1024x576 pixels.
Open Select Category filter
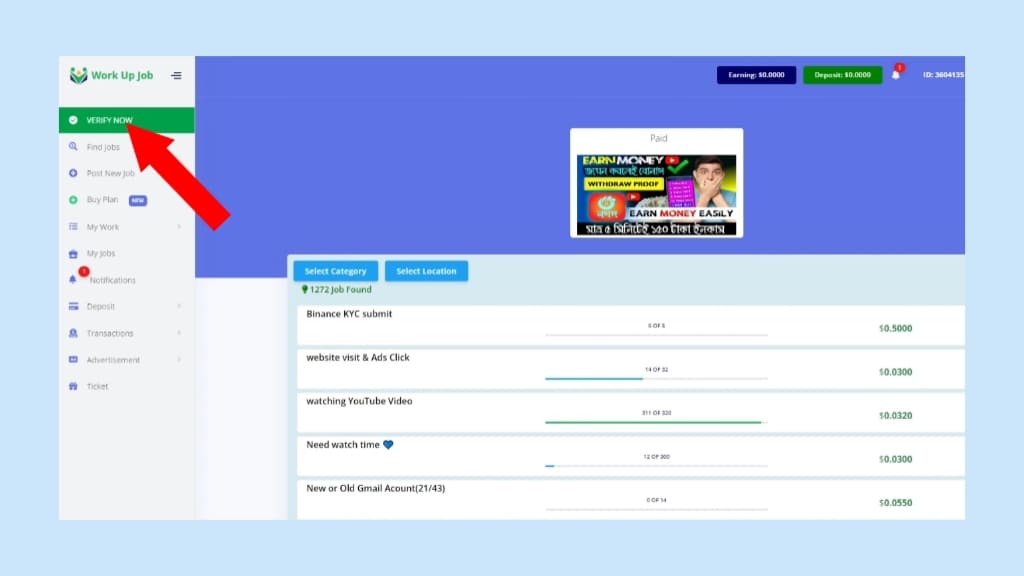pos(335,271)
